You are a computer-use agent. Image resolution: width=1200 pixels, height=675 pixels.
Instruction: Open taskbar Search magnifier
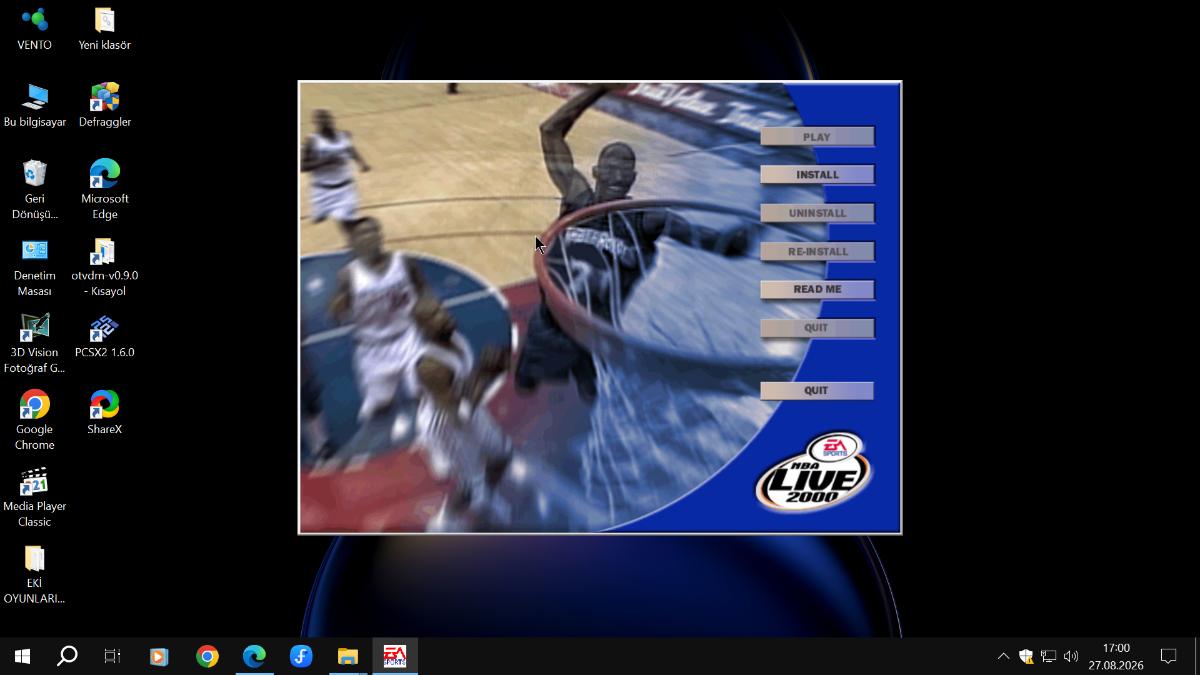[x=67, y=656]
